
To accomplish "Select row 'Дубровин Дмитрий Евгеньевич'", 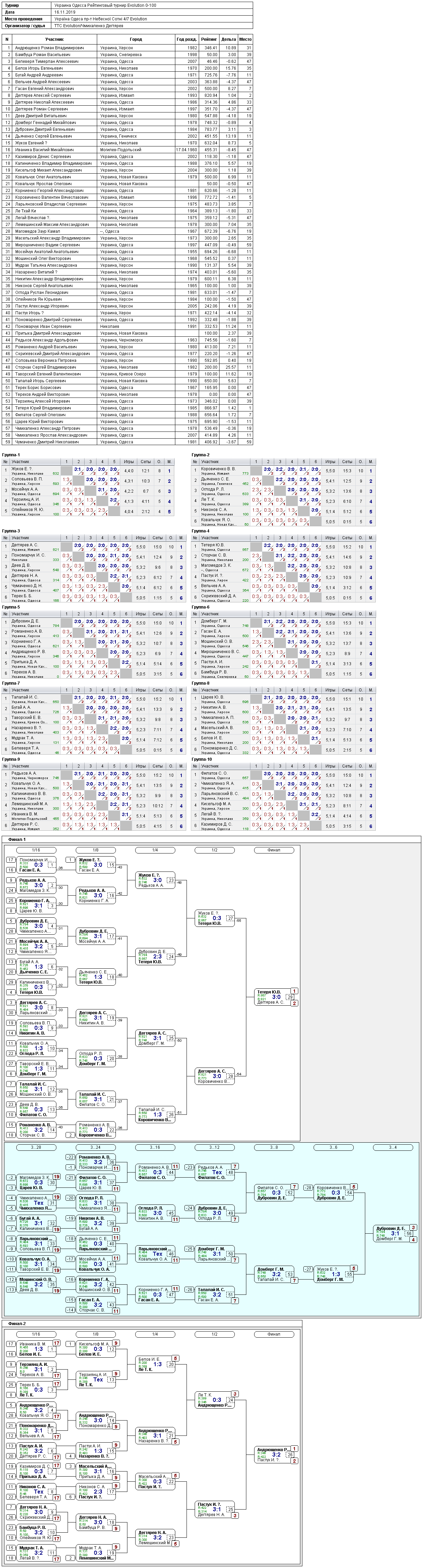I will [x=128, y=129].
